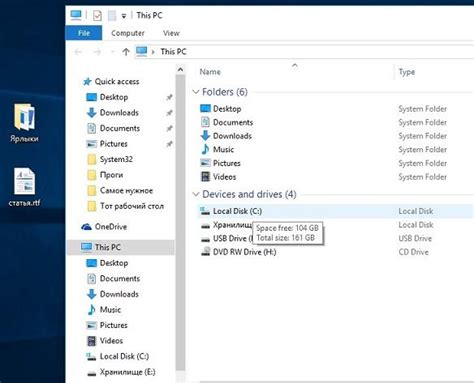This screenshot has width=474, height=383.
Task: Click the Forward navigation arrow
Action: pos(97,52)
